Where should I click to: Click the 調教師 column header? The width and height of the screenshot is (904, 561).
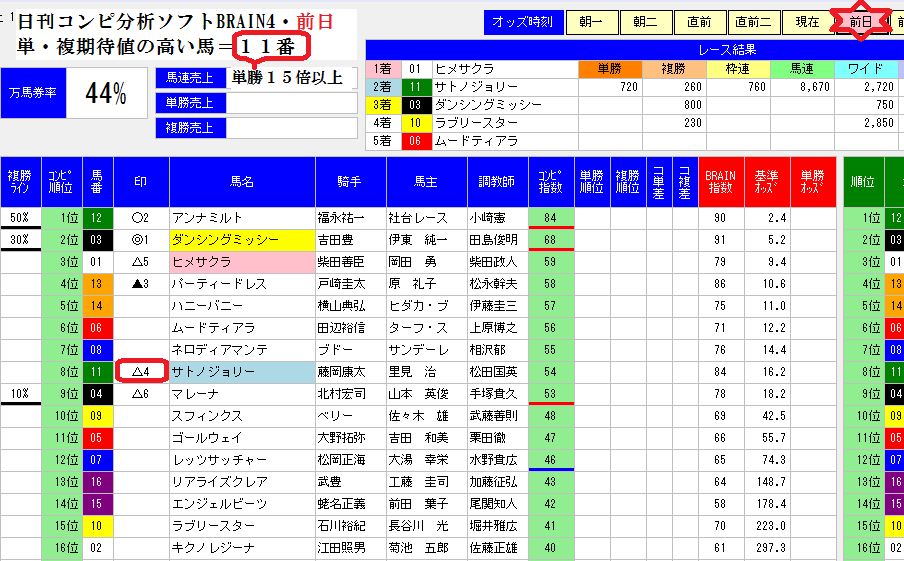498,182
